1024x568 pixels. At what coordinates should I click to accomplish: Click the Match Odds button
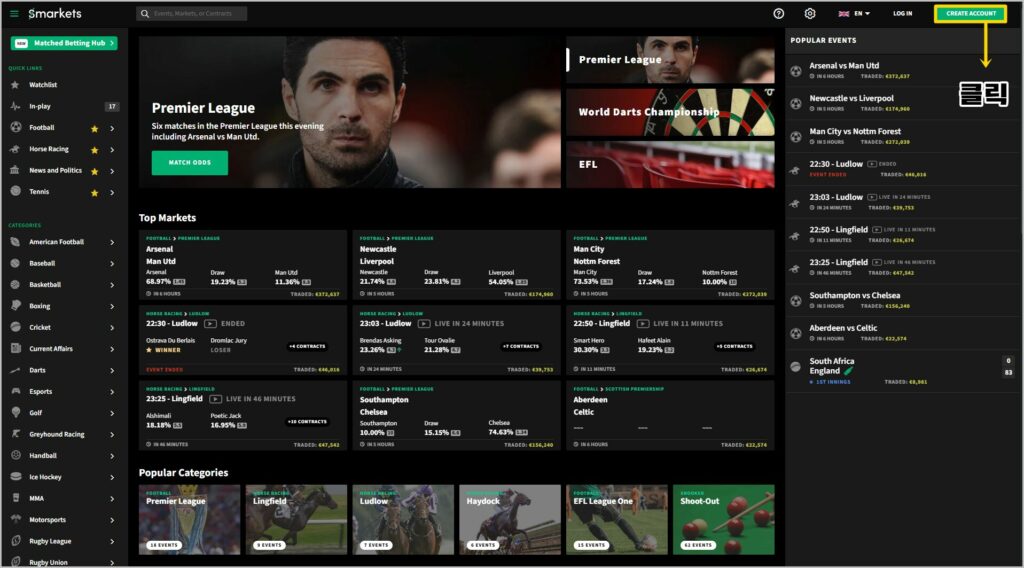pos(189,163)
